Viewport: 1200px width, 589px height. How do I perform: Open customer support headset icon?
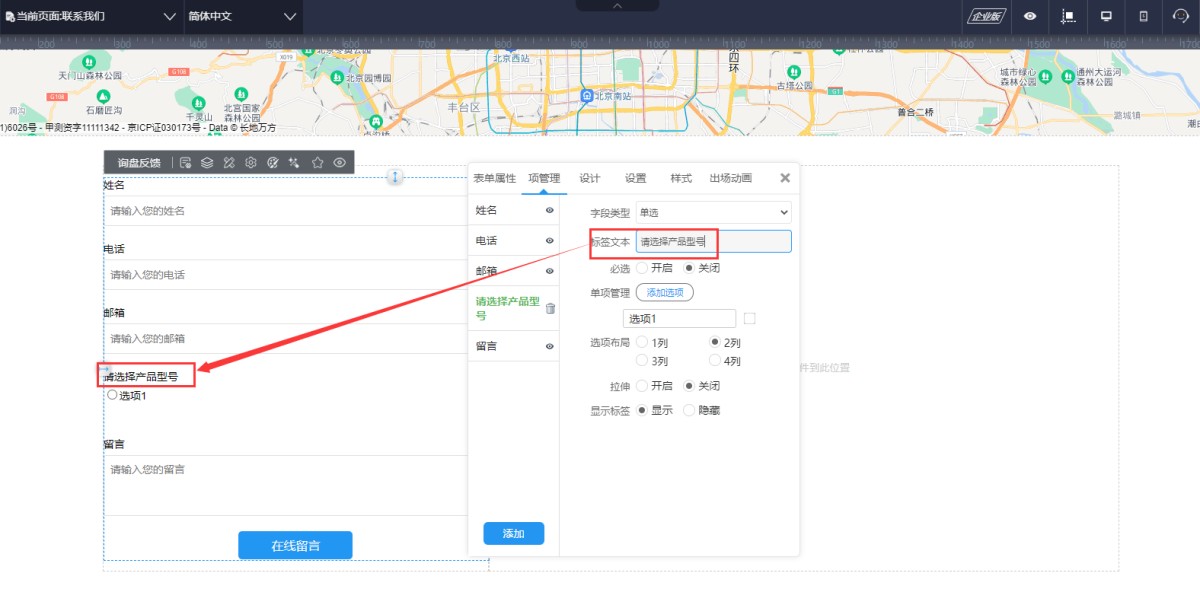pos(1181,16)
